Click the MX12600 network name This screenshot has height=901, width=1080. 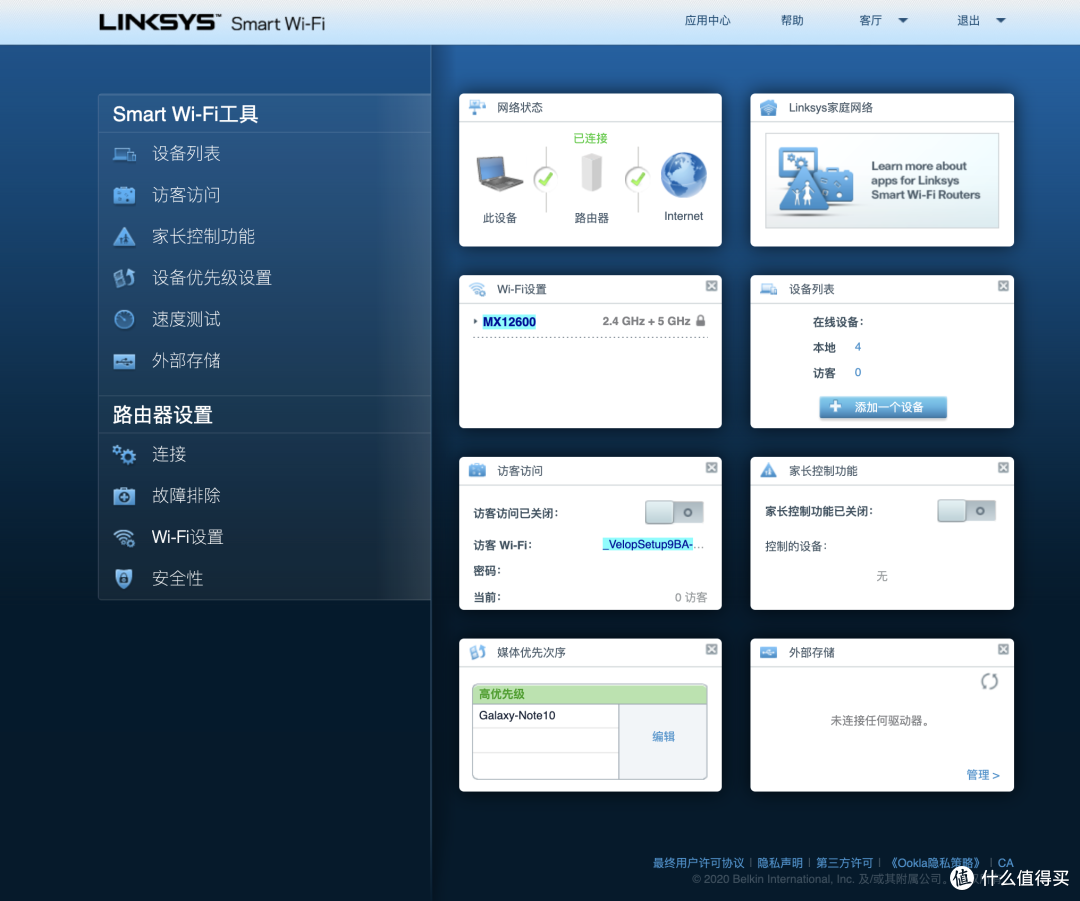pos(509,322)
